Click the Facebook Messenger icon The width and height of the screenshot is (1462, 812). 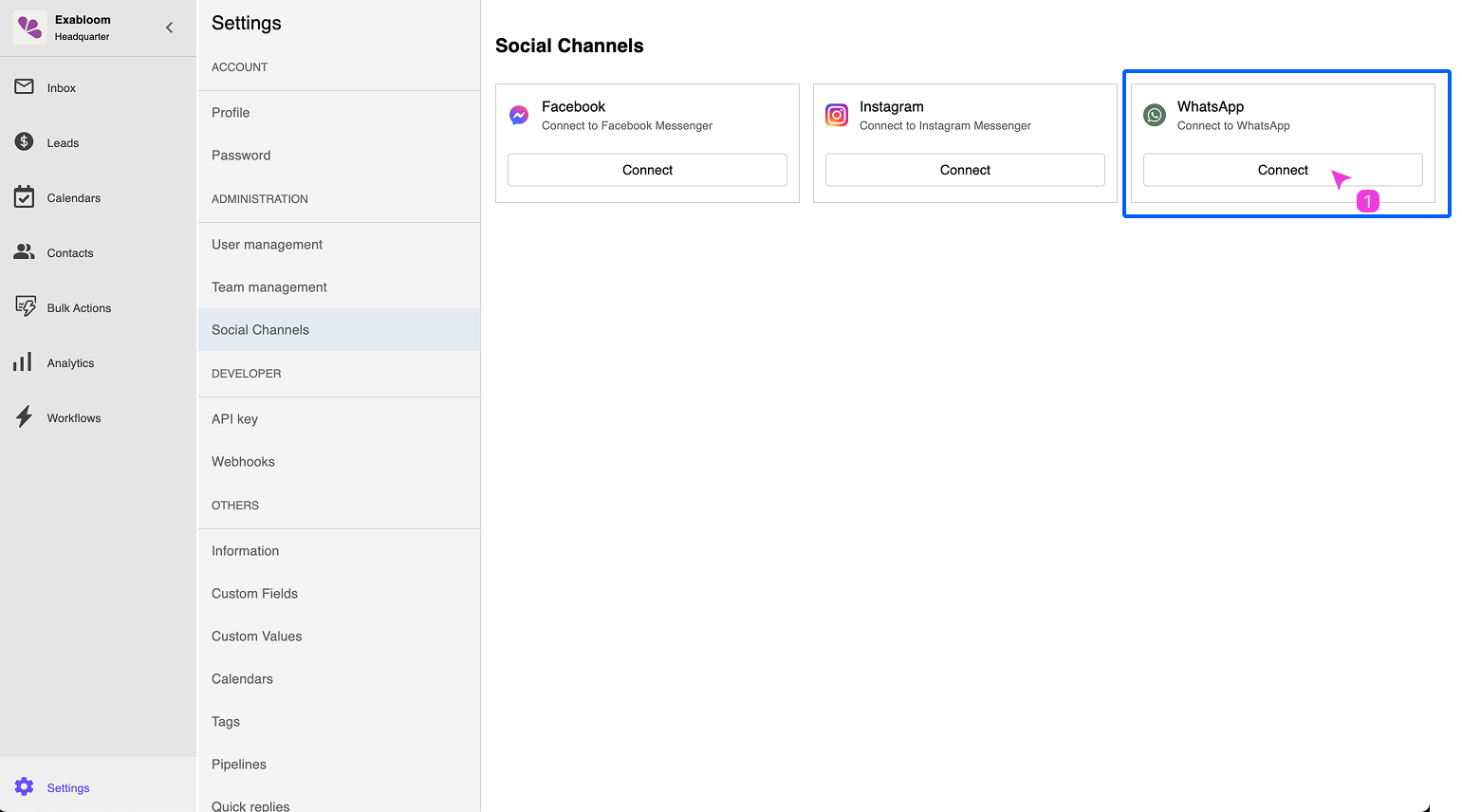click(x=518, y=115)
